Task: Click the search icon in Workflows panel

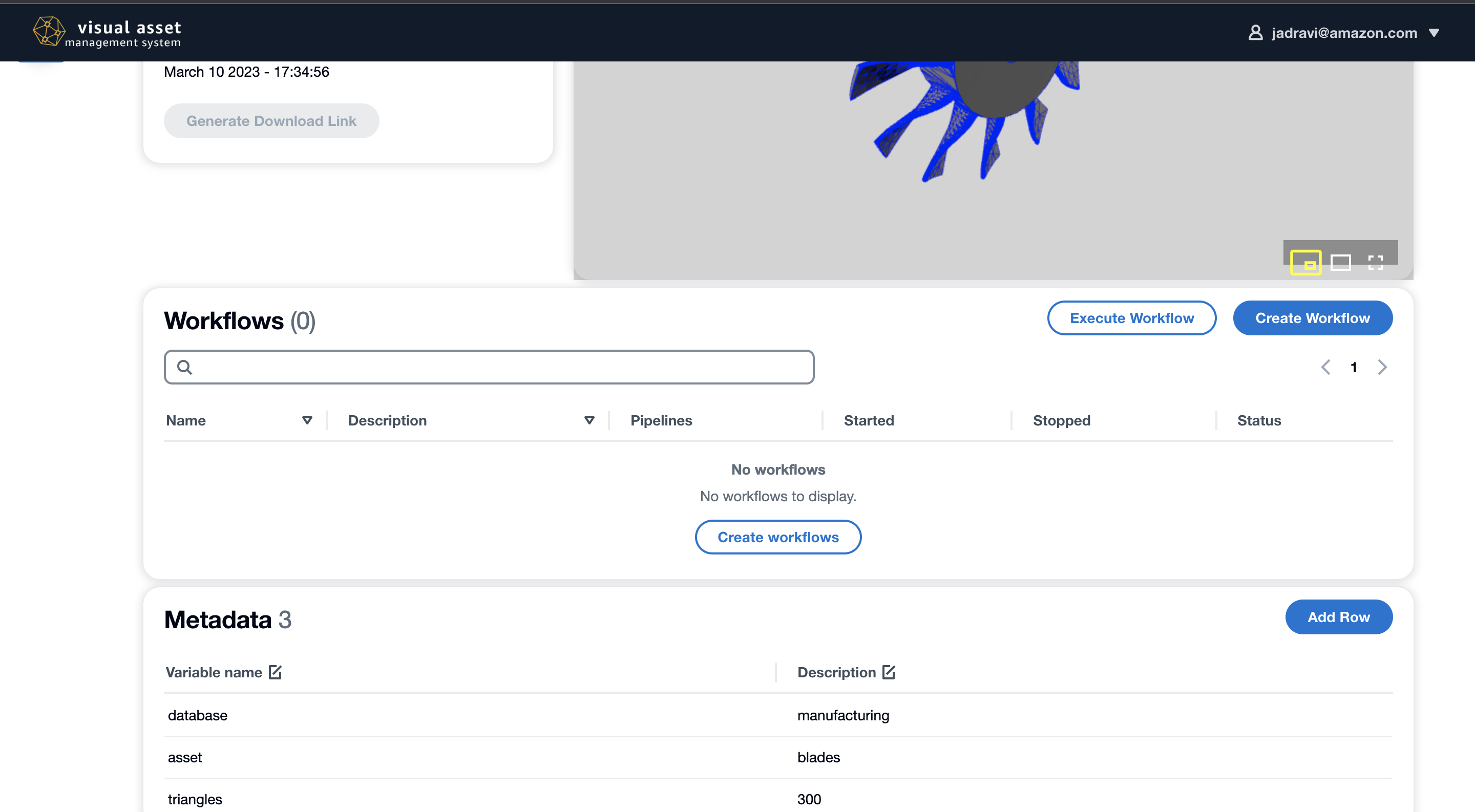Action: 184,366
